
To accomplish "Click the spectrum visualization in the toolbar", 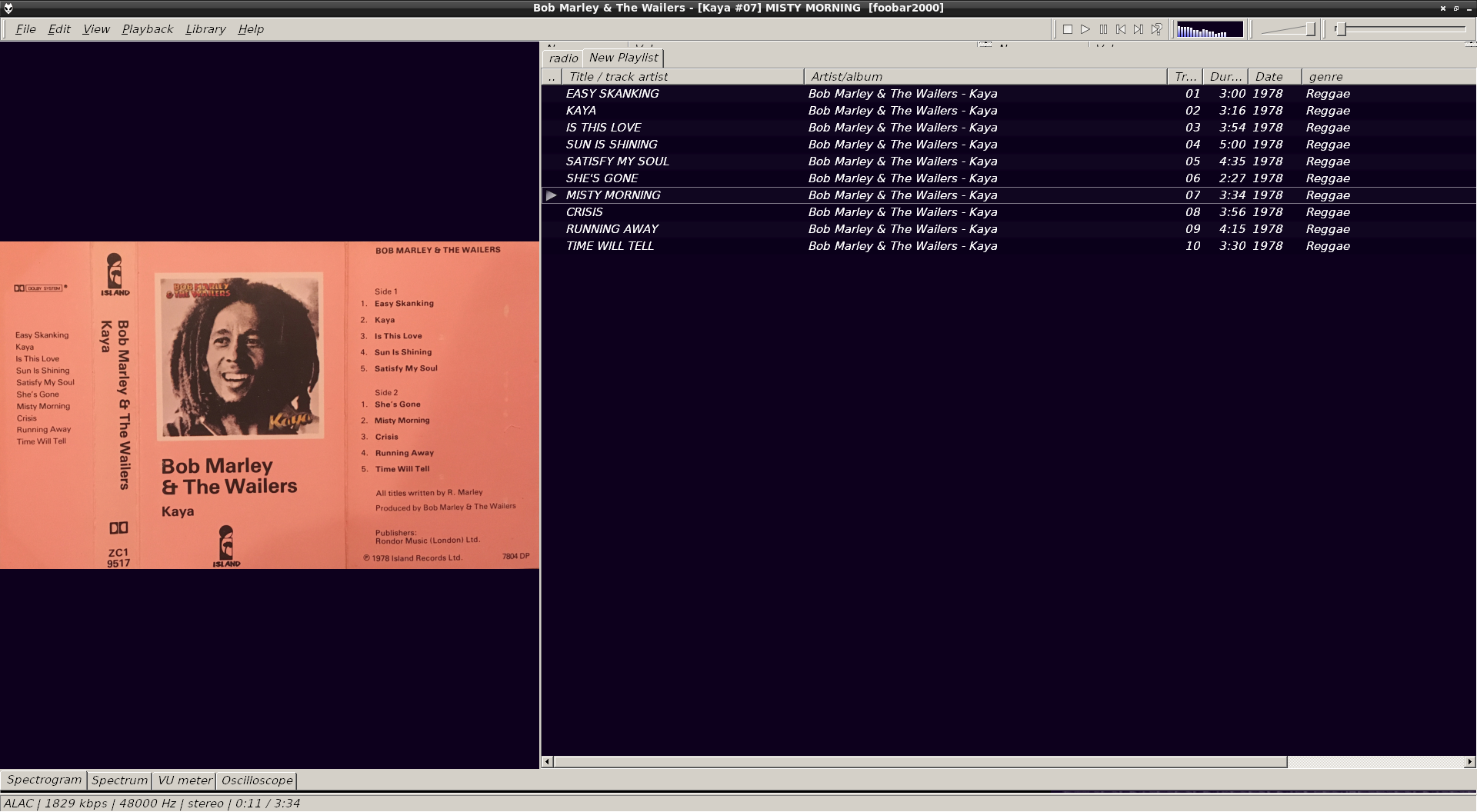I will pyautogui.click(x=1209, y=29).
